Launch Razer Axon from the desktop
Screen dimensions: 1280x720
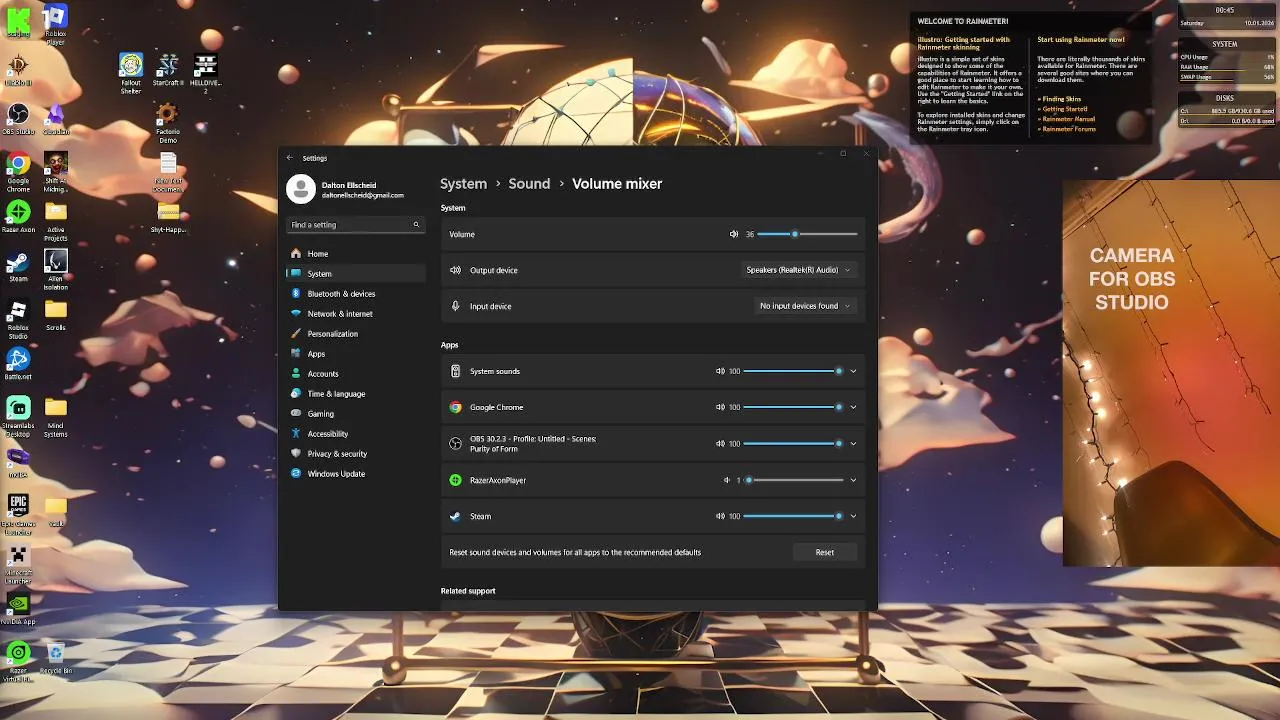tap(18, 216)
